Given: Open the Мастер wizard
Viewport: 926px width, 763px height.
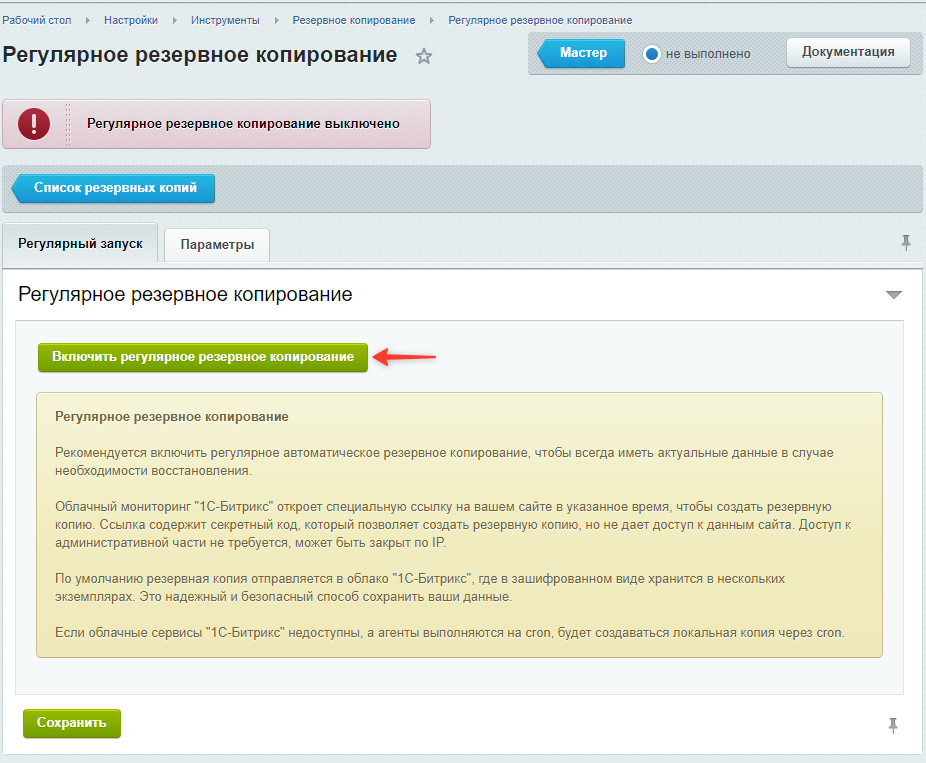Looking at the screenshot, I should click(x=581, y=53).
